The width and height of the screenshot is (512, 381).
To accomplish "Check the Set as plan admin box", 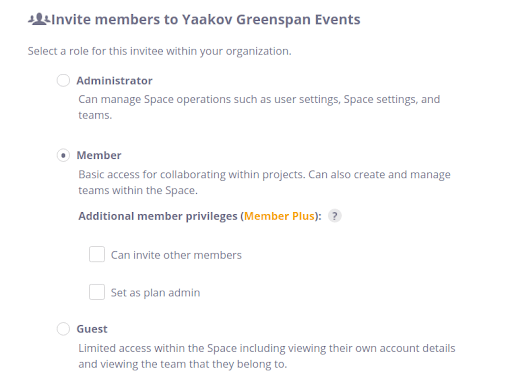I will pyautogui.click(x=97, y=292).
